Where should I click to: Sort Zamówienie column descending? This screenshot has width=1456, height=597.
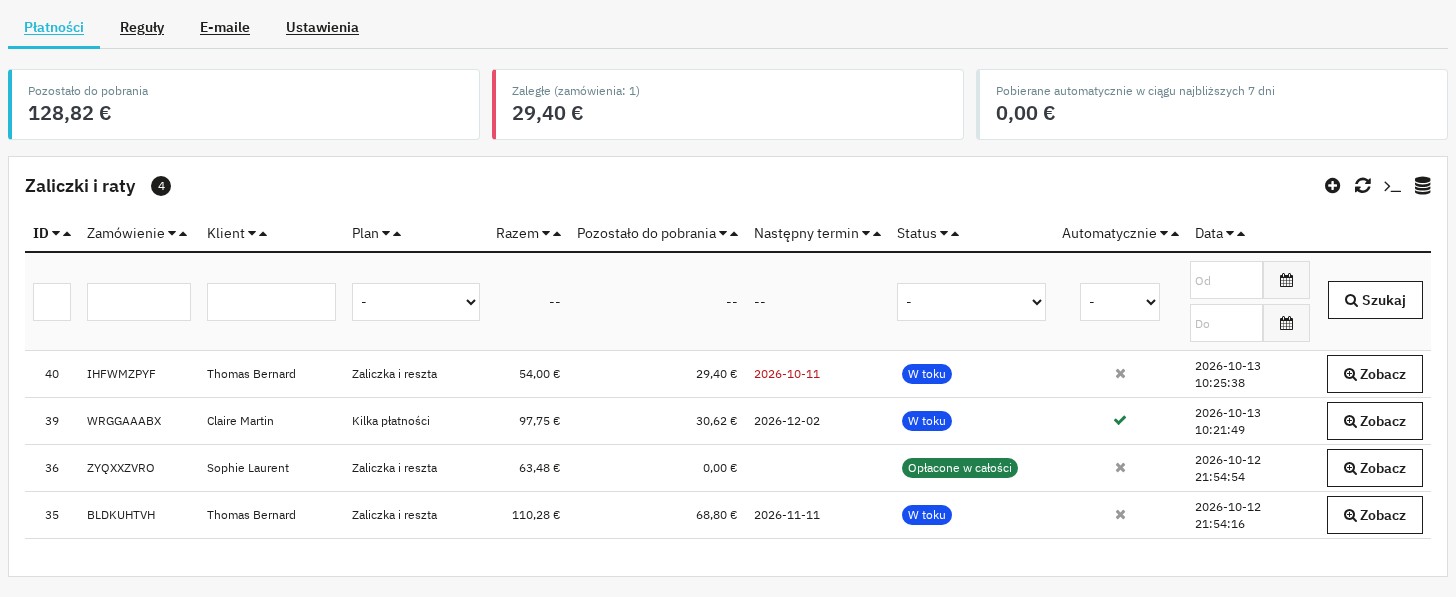(172, 234)
